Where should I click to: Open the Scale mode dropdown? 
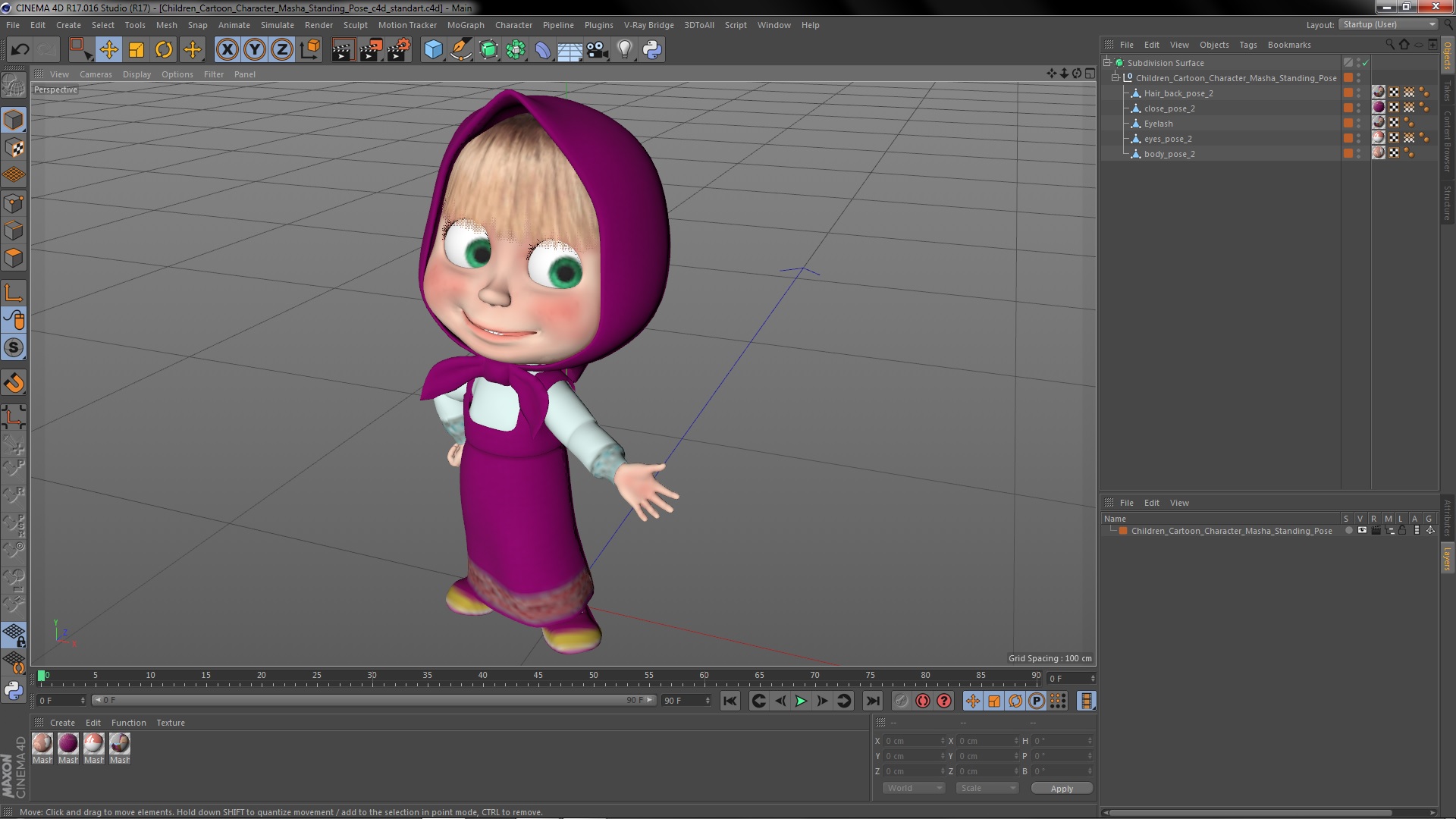(987, 788)
